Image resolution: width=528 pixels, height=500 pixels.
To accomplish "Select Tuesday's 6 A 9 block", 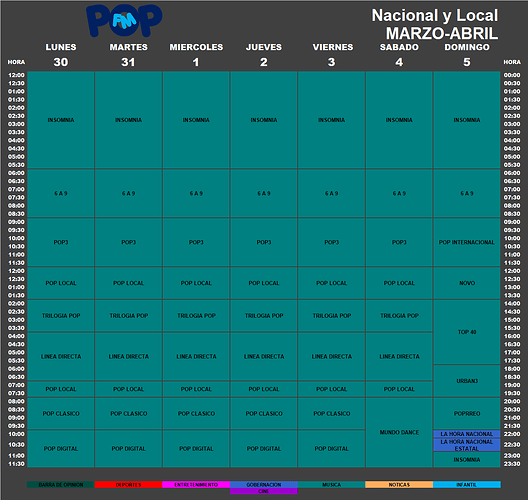I will click(x=128, y=193).
